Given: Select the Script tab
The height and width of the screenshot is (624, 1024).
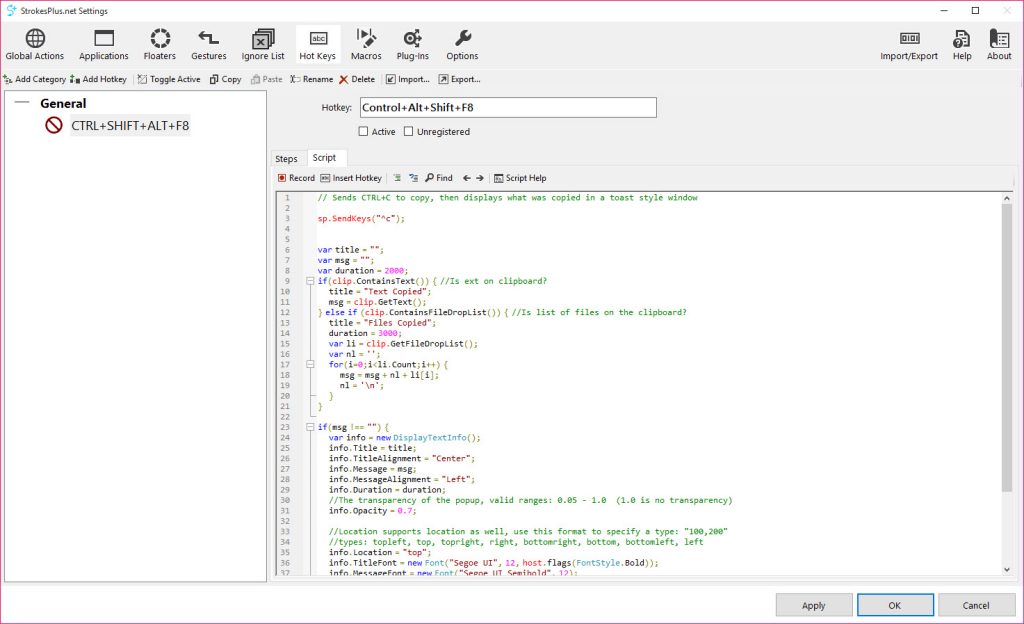Looking at the screenshot, I should [324, 158].
